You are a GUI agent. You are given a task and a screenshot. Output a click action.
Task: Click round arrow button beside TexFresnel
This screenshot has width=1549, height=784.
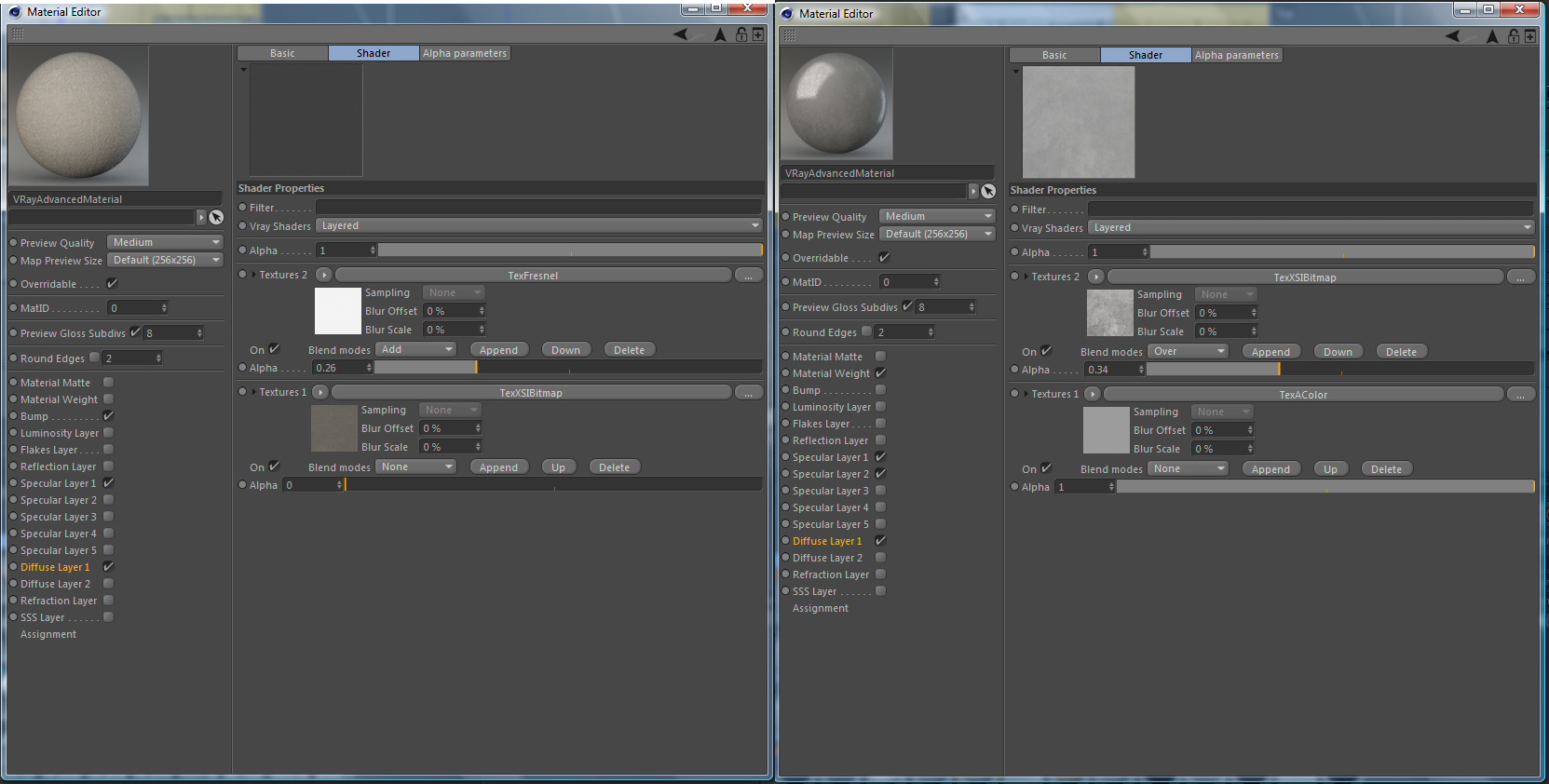point(324,275)
